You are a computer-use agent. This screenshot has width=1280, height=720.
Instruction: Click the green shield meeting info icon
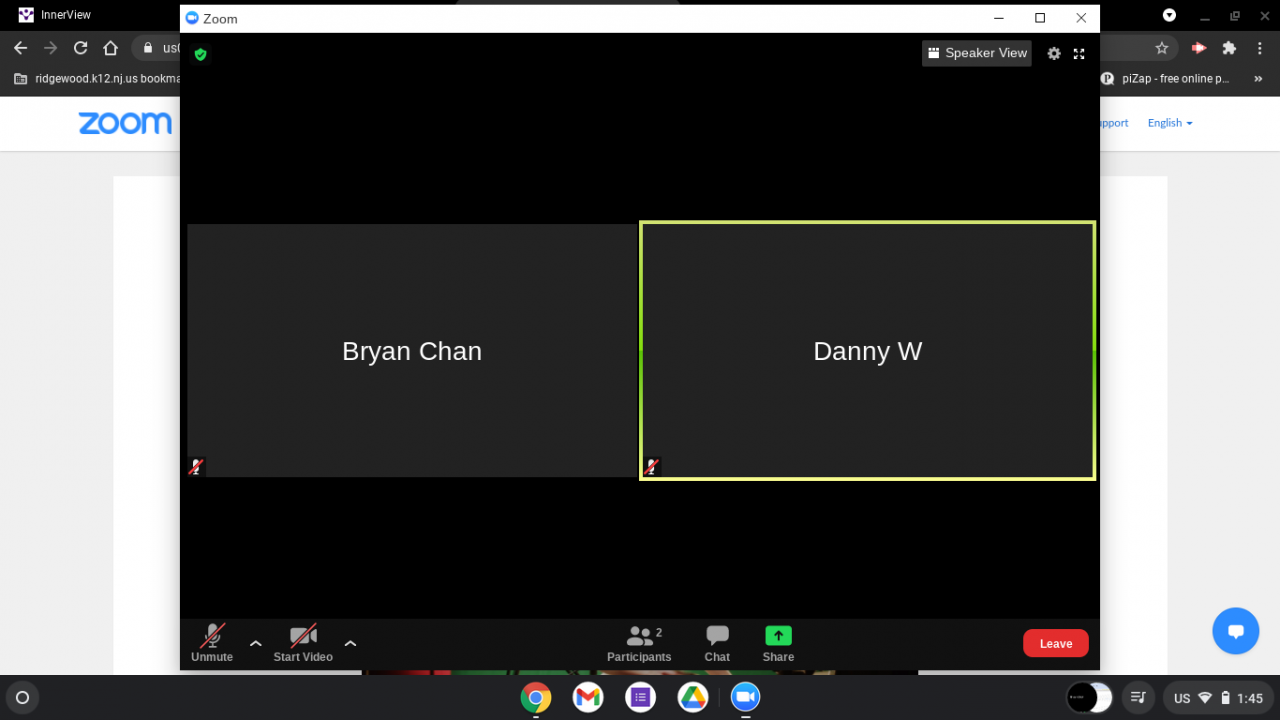coord(200,54)
